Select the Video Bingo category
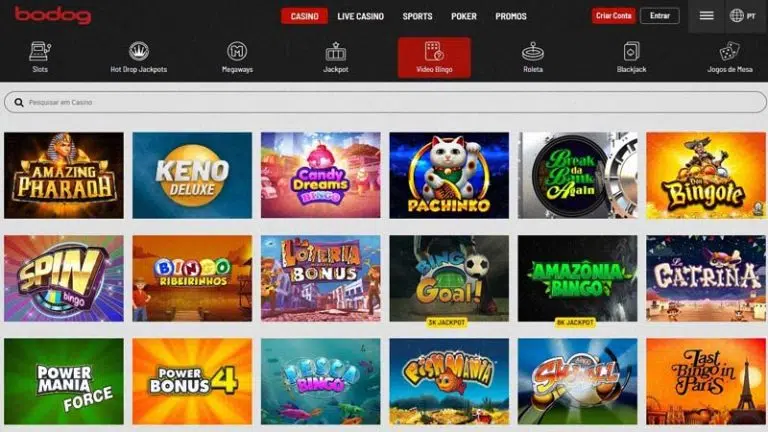This screenshot has width=768, height=432. (434, 57)
